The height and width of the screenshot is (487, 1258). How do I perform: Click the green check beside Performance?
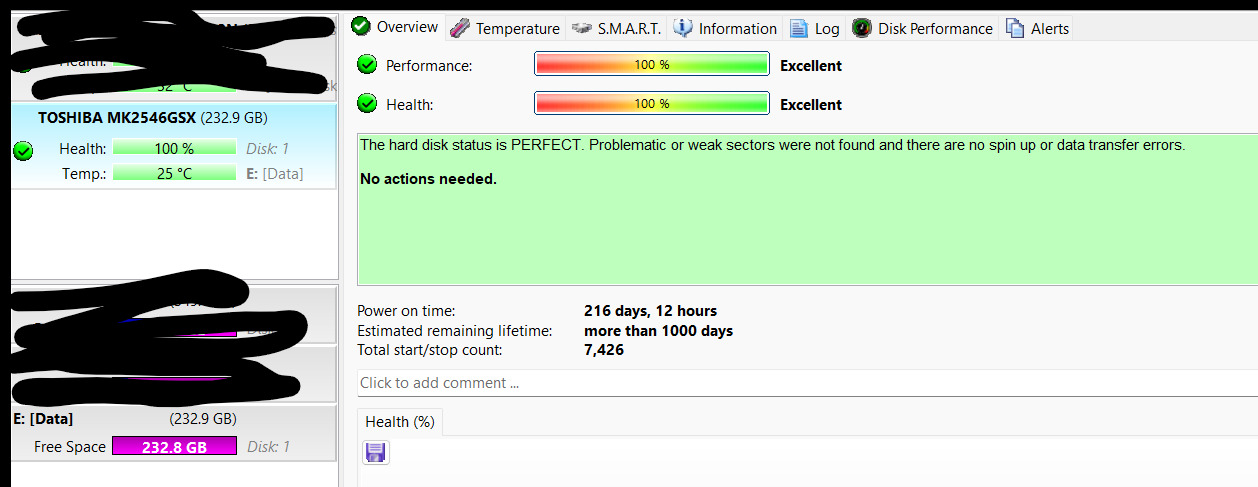pos(367,65)
